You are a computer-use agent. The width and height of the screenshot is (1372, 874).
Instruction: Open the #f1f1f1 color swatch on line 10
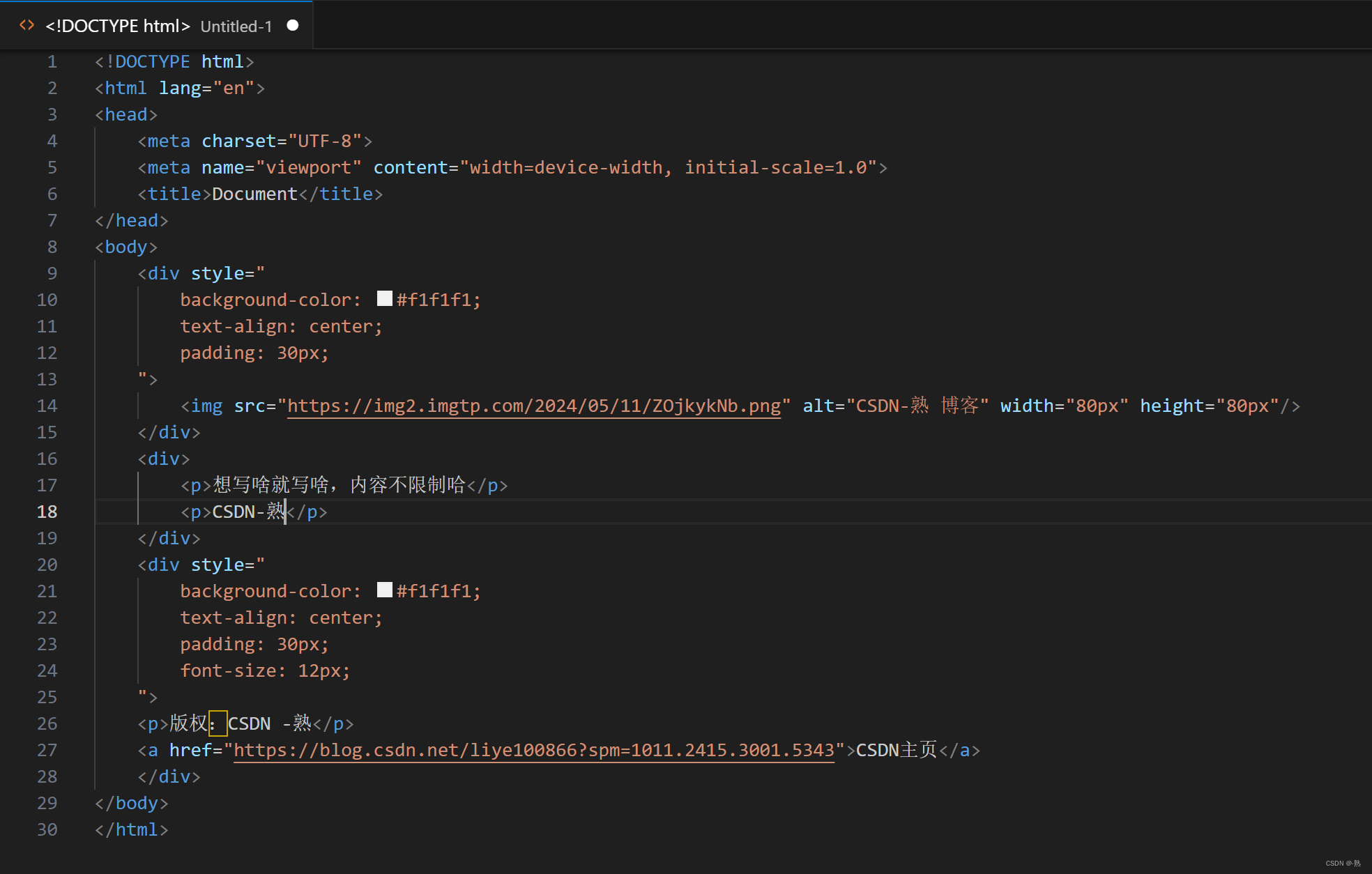(385, 299)
